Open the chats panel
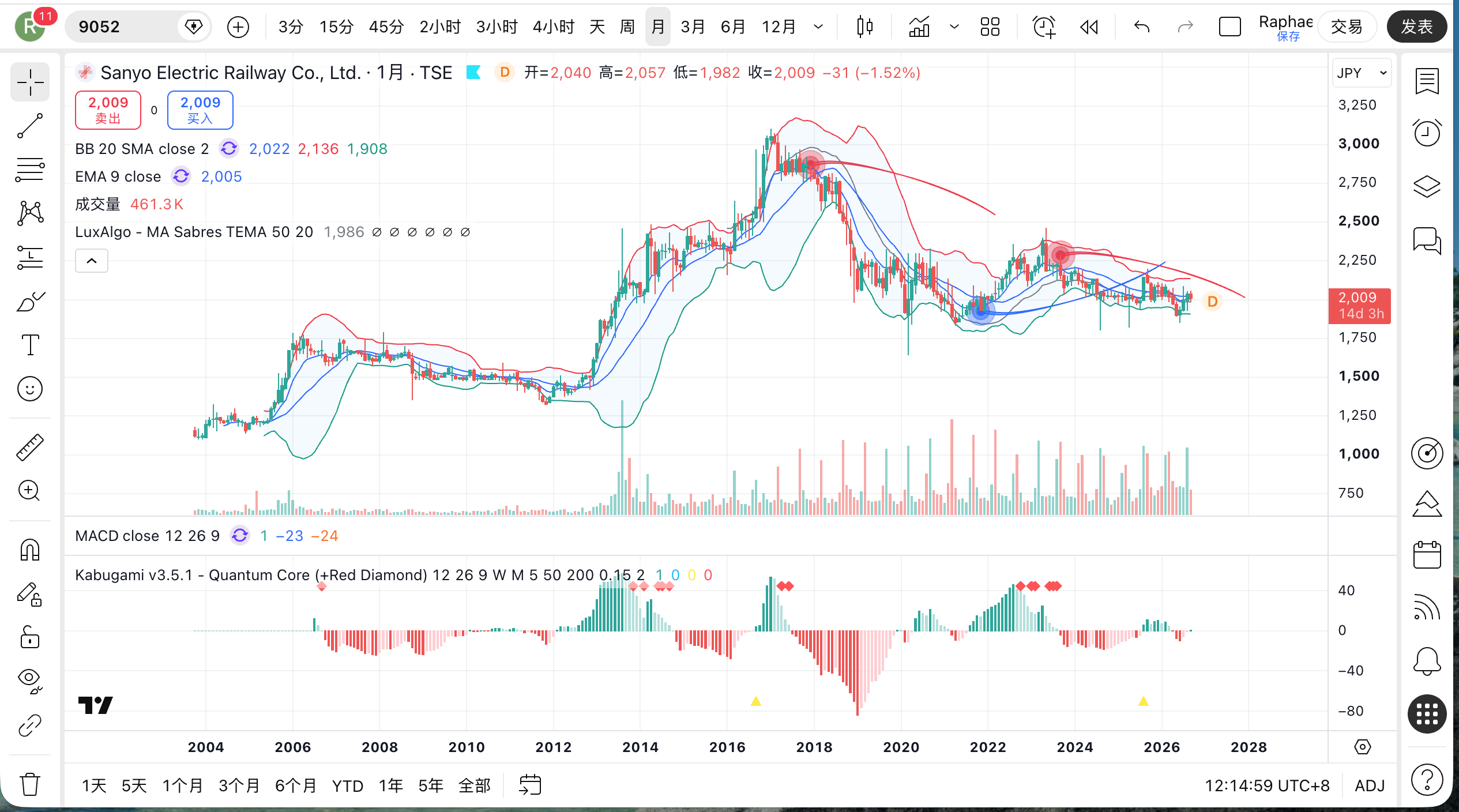The width and height of the screenshot is (1459, 812). click(1427, 240)
